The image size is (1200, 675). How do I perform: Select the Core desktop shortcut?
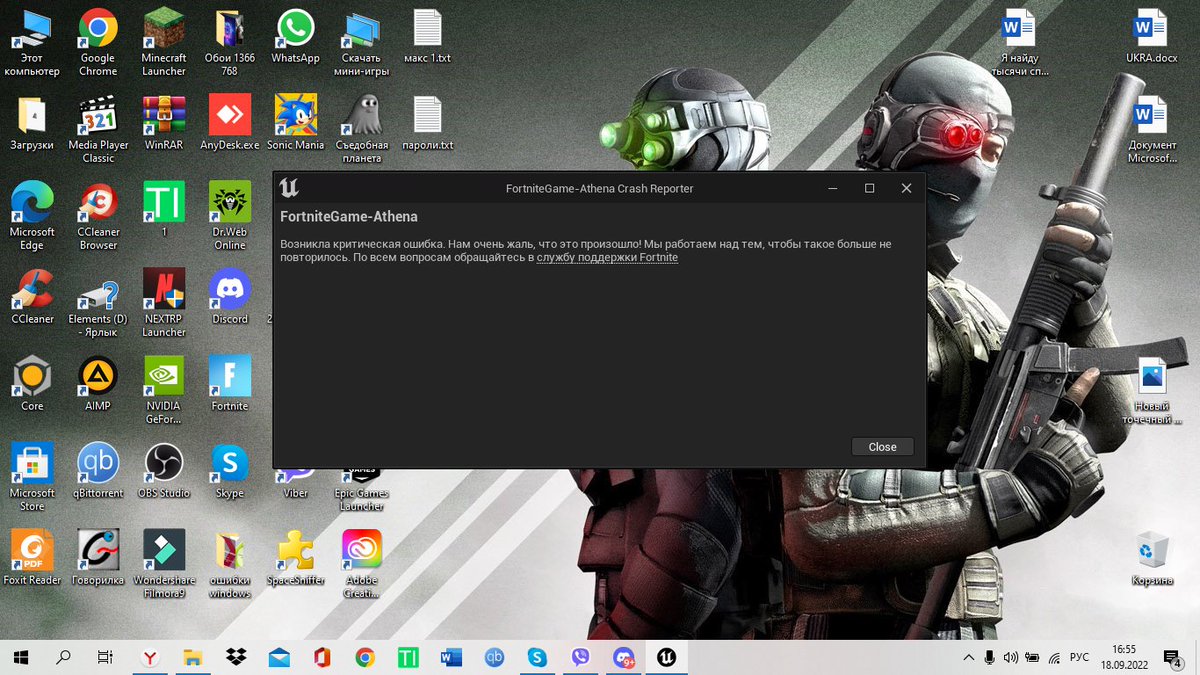click(32, 384)
